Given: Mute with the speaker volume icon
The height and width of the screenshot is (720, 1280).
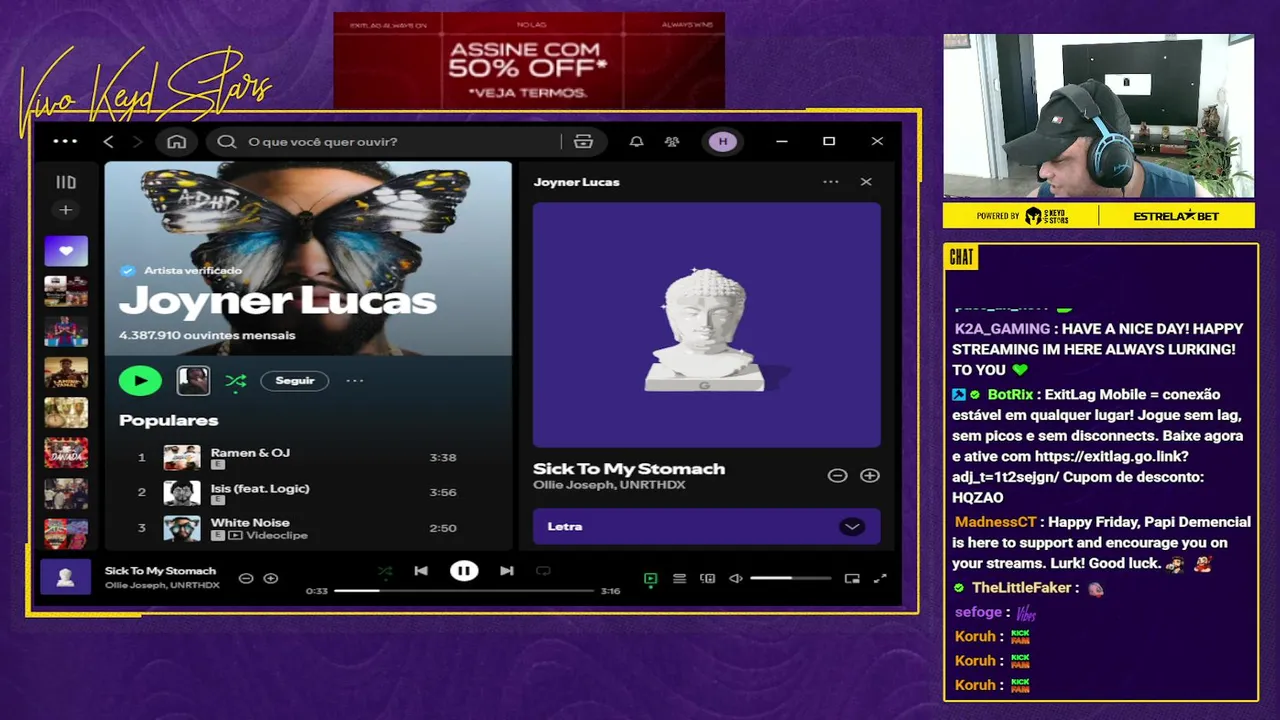Looking at the screenshot, I should pos(736,578).
